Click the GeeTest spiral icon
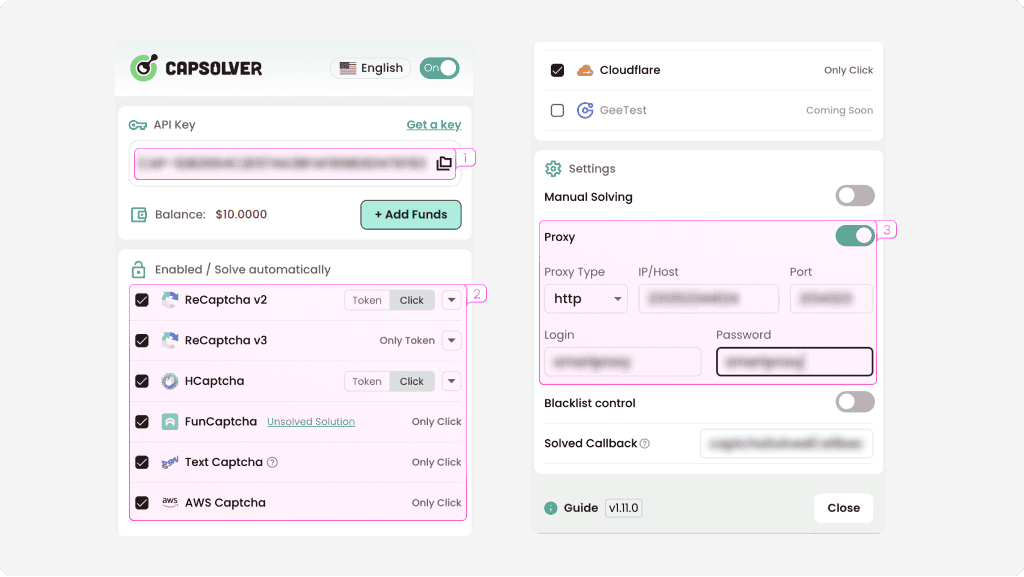 coord(585,111)
